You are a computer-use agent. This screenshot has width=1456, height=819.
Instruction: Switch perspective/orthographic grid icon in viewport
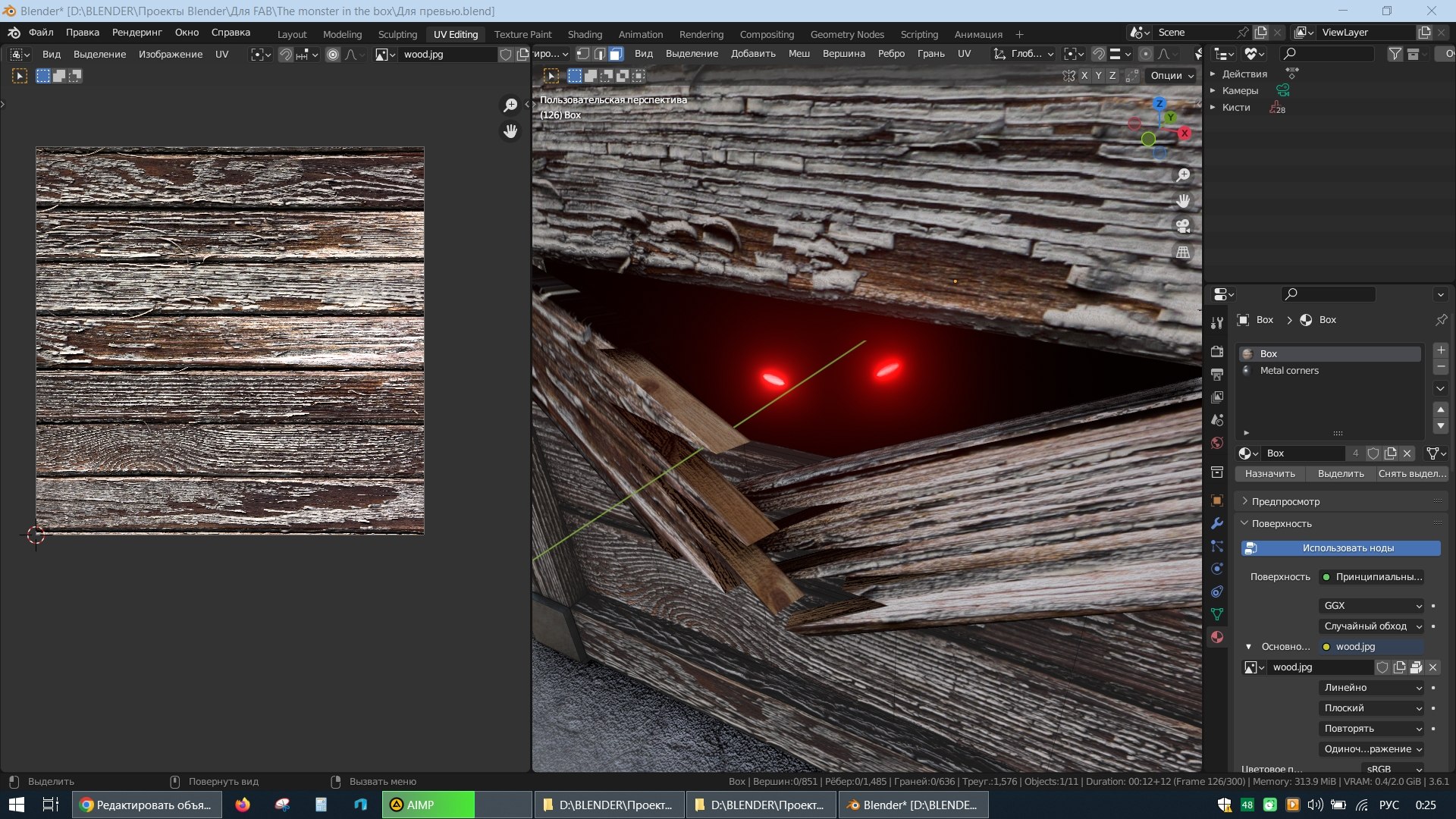(x=1183, y=252)
